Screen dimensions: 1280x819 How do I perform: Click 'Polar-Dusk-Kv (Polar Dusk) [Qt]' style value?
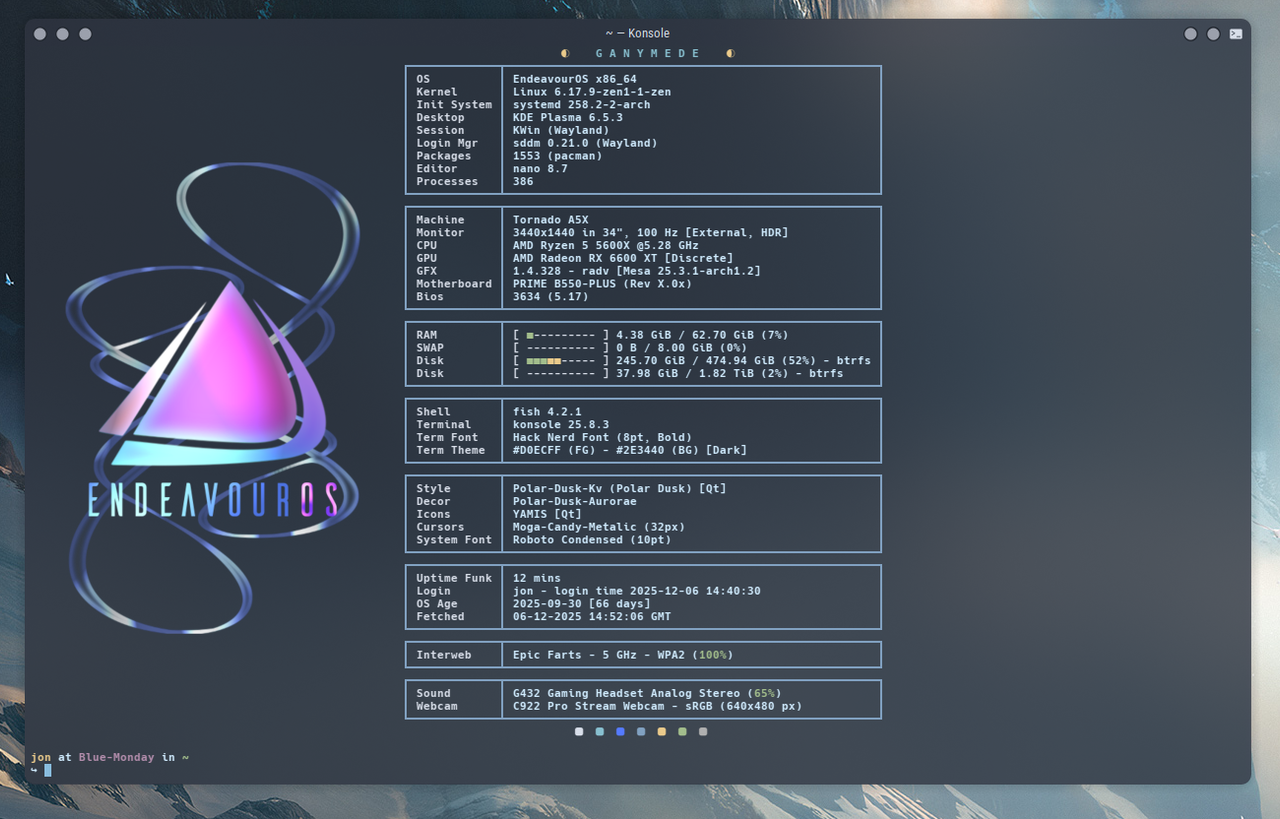point(620,489)
